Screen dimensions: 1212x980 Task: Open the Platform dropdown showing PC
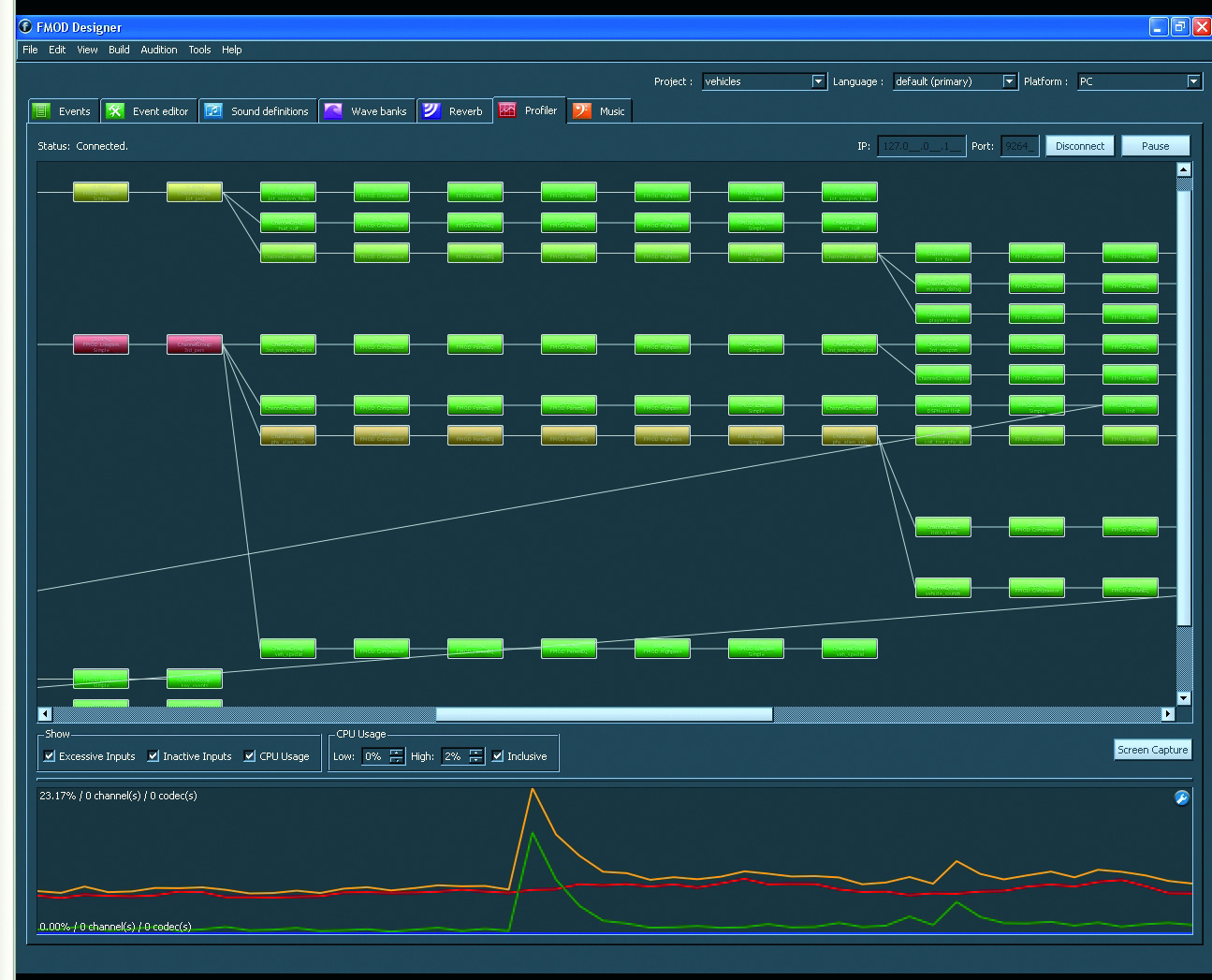tap(1193, 81)
